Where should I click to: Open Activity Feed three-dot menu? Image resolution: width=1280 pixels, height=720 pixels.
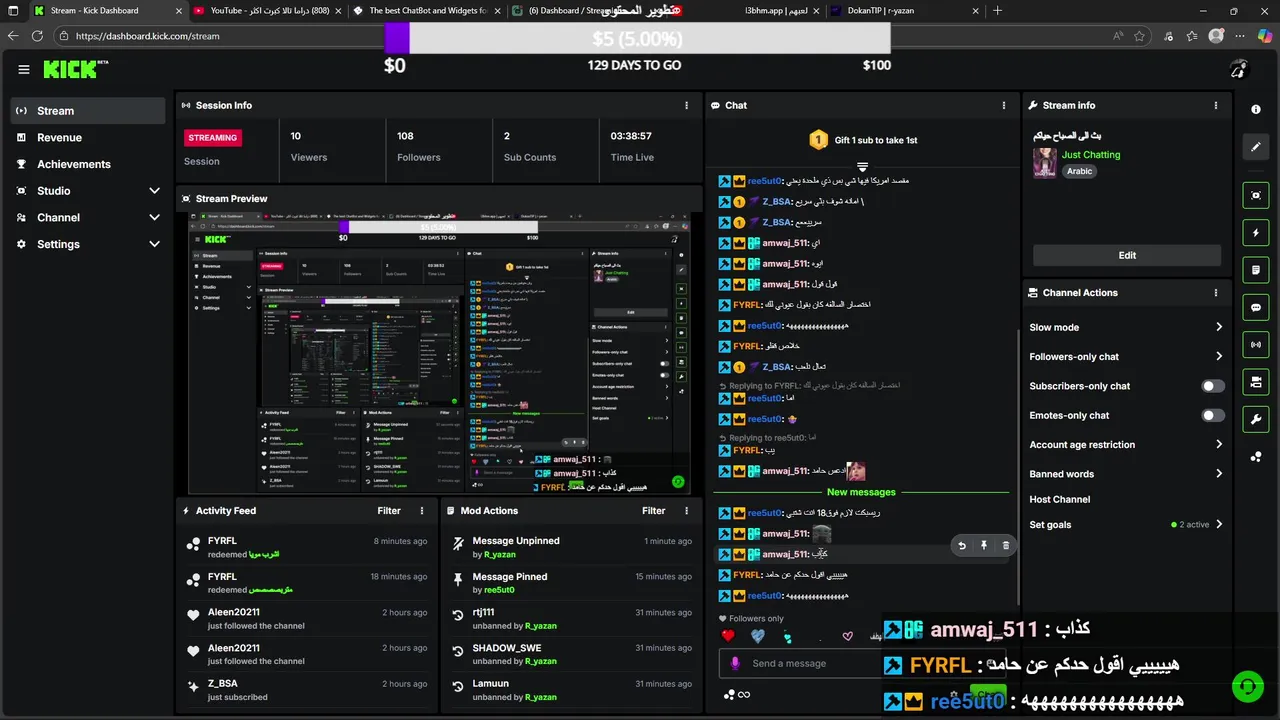[x=422, y=511]
